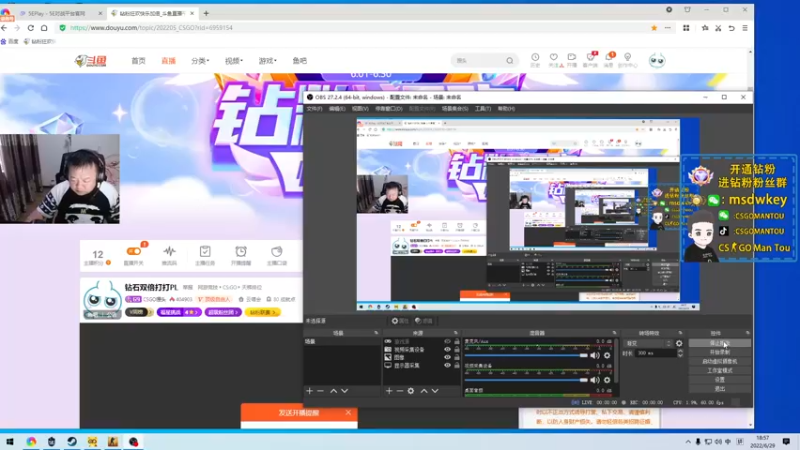
Task: Expand the 视频 dropdown in Douyu nav
Action: (234, 61)
